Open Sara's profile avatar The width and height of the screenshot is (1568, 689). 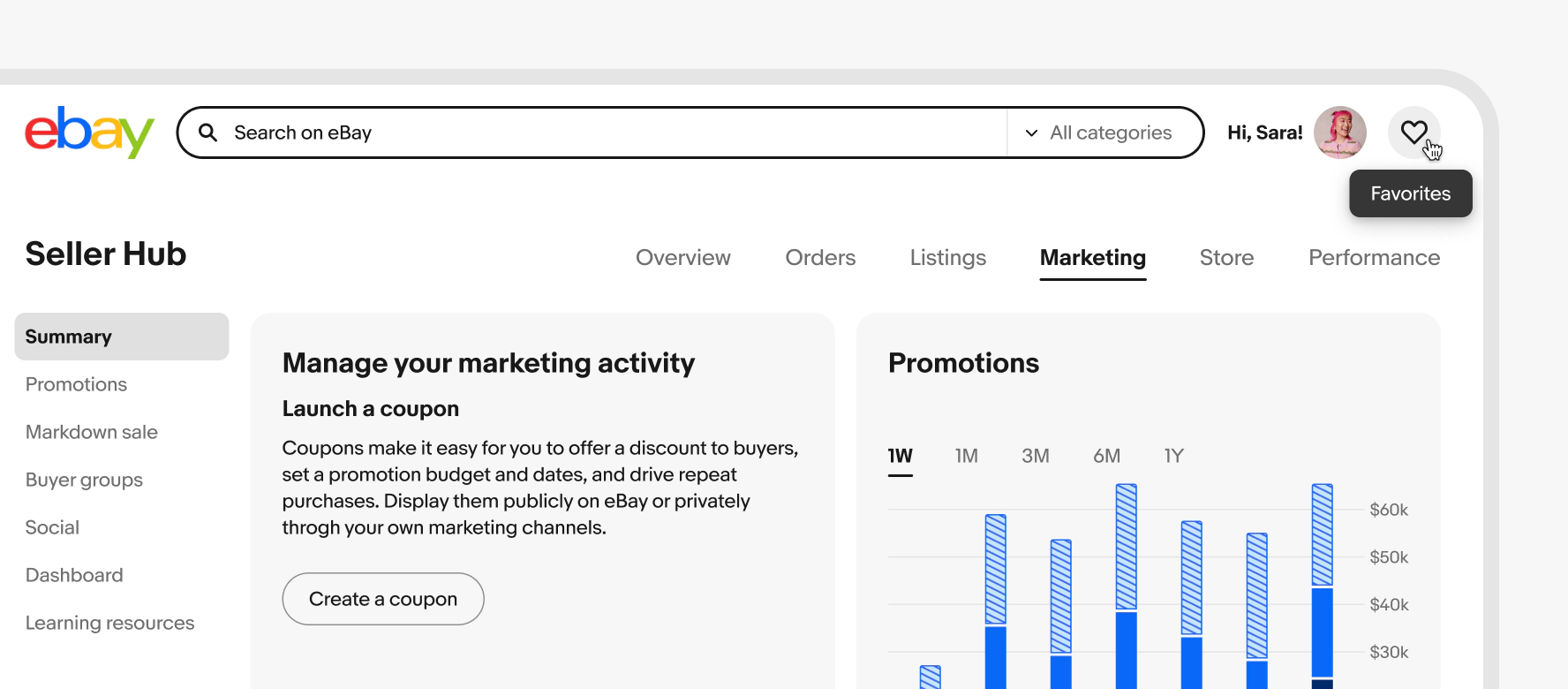point(1340,132)
